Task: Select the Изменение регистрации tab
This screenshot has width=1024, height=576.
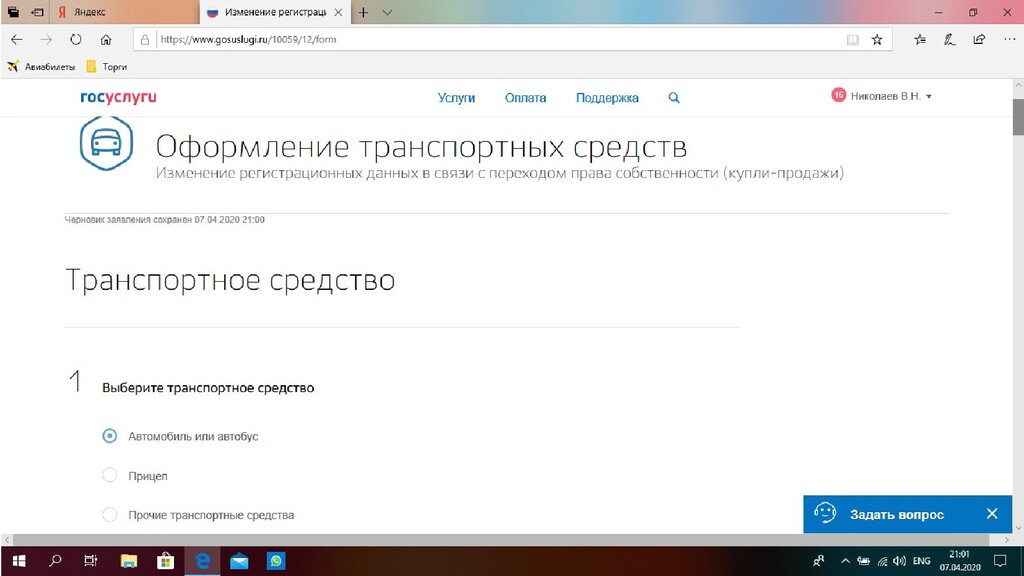Action: coord(274,12)
